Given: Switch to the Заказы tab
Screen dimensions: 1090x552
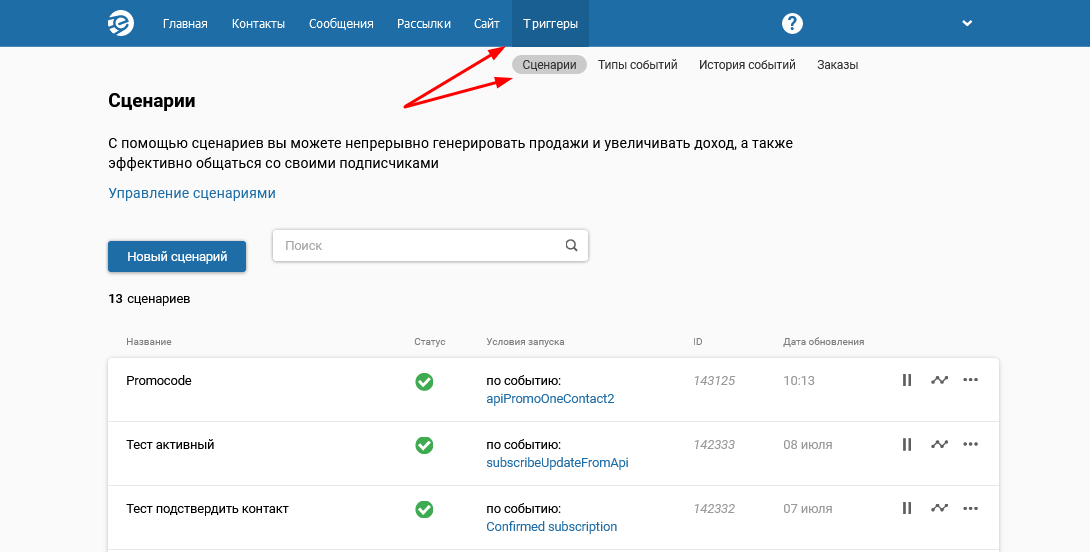Looking at the screenshot, I should click(x=838, y=65).
